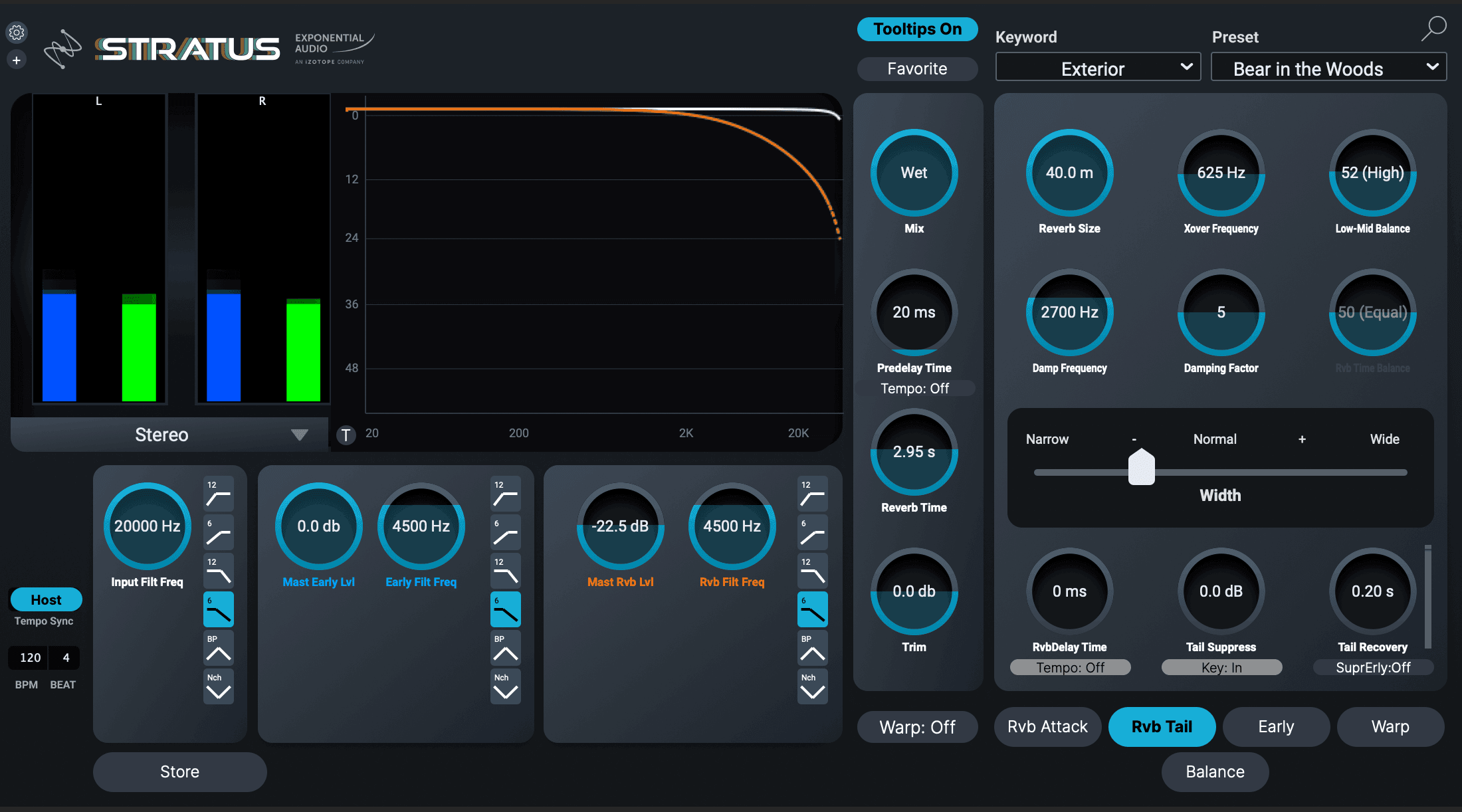Select 12 dB high-pass for Input filter
The height and width of the screenshot is (812, 1462).
(218, 494)
